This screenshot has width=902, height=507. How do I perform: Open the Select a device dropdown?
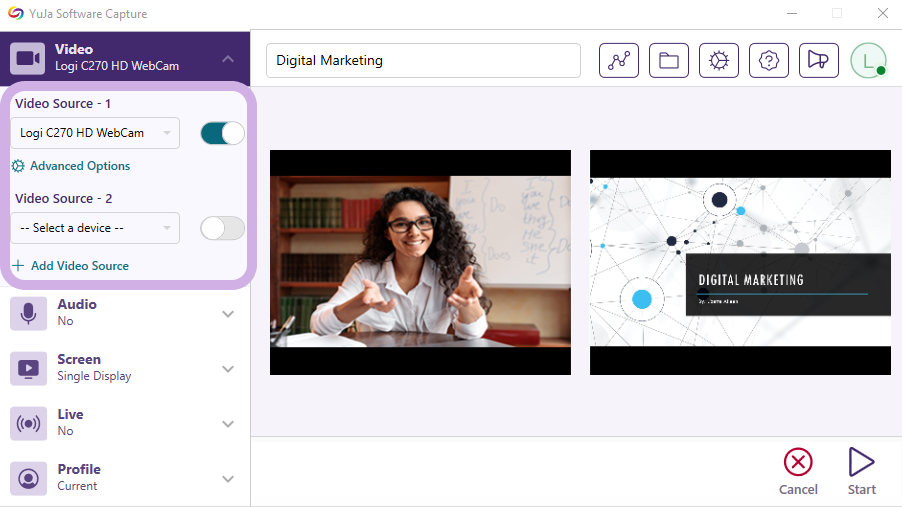(x=95, y=228)
